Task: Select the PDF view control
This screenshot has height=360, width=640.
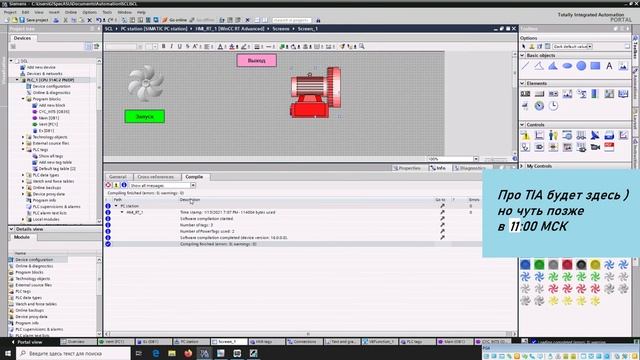Action: 609,147
